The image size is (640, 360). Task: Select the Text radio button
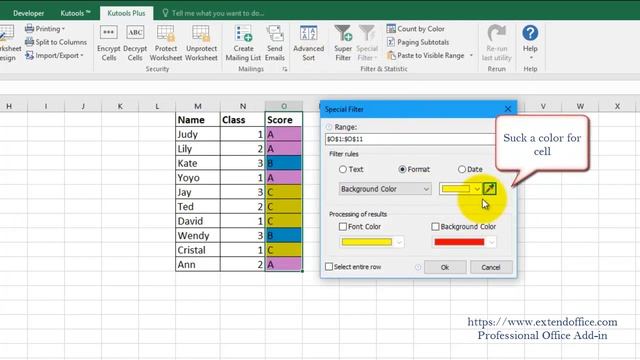tap(343, 169)
